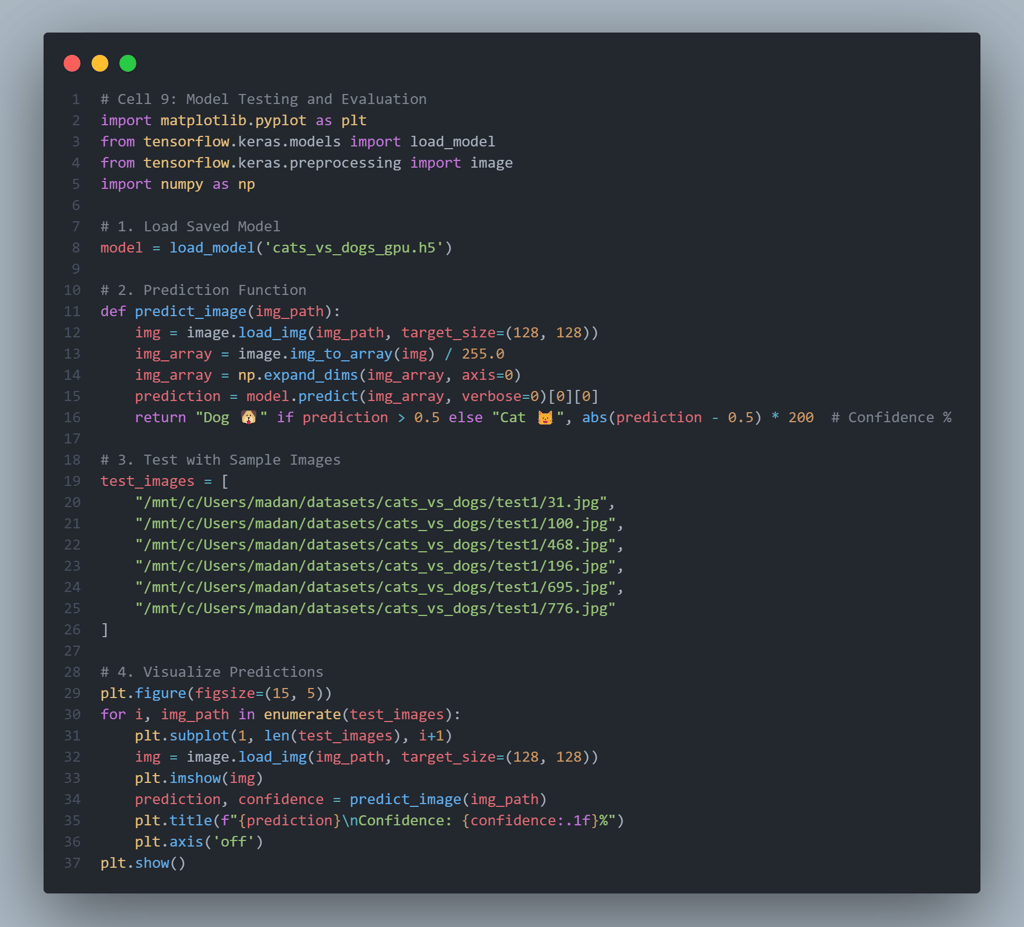This screenshot has width=1024, height=927.
Task: Click "test_images = [" line
Action: tap(164, 481)
